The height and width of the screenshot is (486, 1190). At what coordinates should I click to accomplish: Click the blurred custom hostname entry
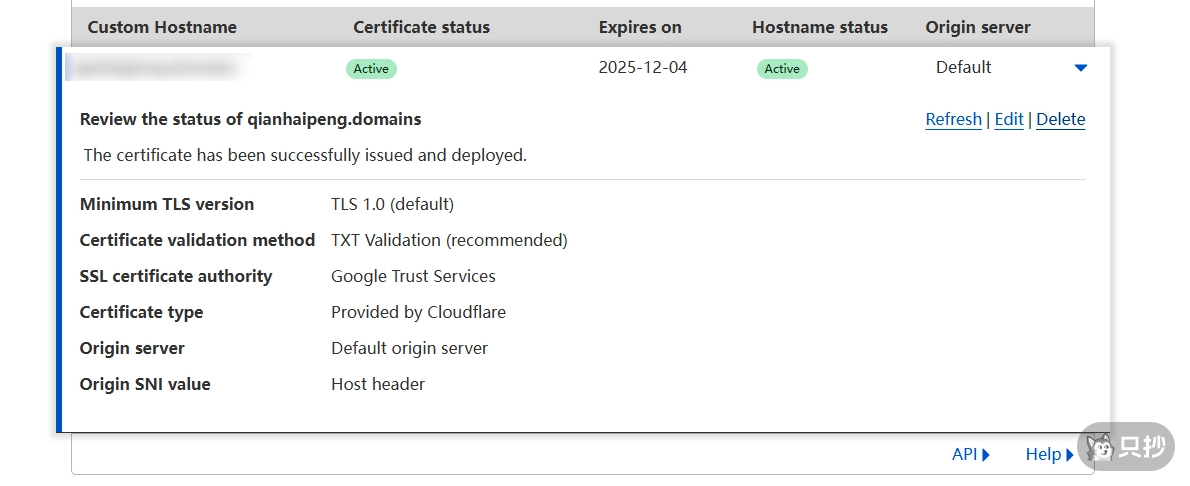154,68
